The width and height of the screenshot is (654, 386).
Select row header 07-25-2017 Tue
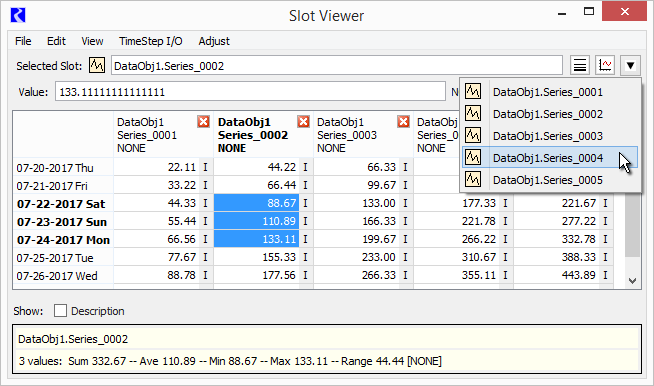tap(63, 258)
